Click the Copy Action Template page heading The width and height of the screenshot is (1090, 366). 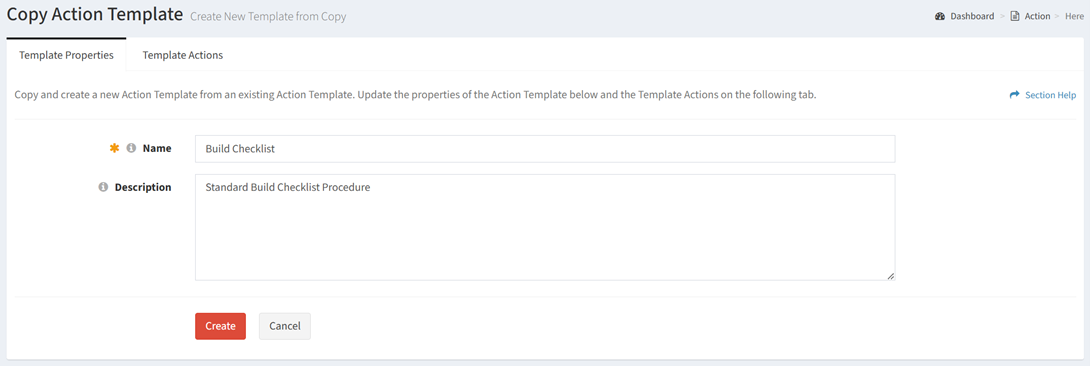(95, 15)
